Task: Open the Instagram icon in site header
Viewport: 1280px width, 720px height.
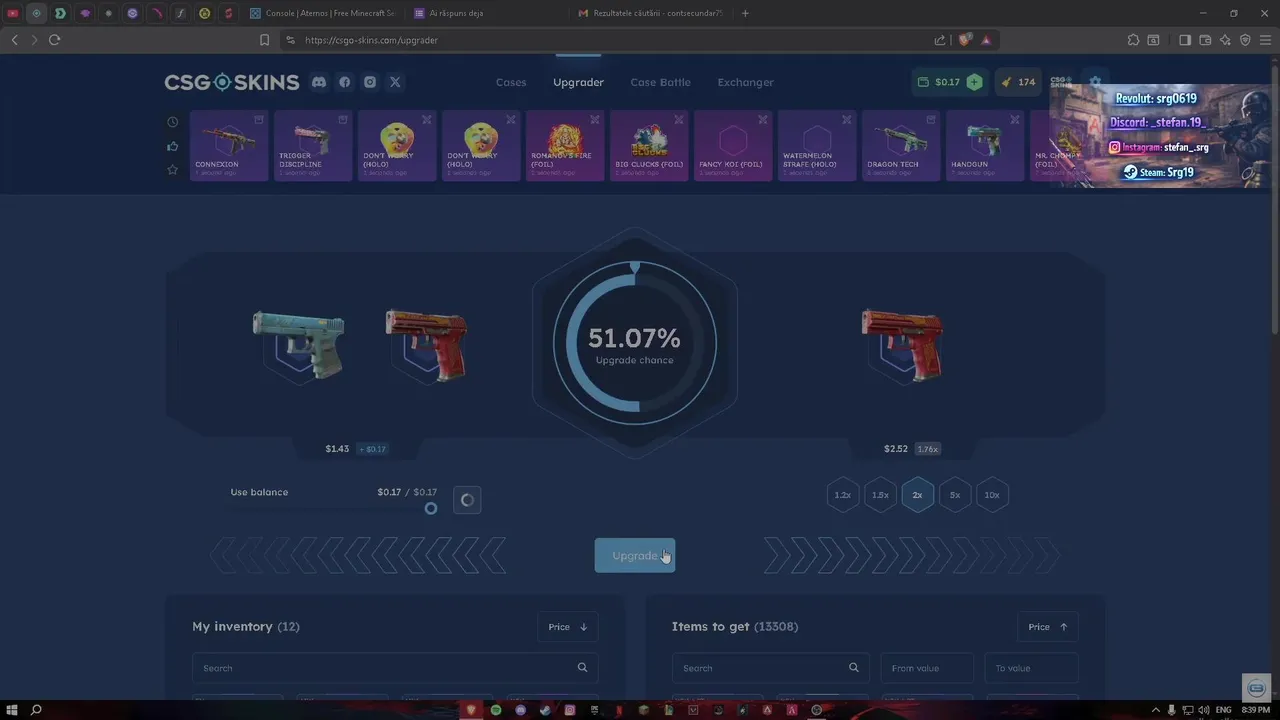Action: click(x=370, y=82)
